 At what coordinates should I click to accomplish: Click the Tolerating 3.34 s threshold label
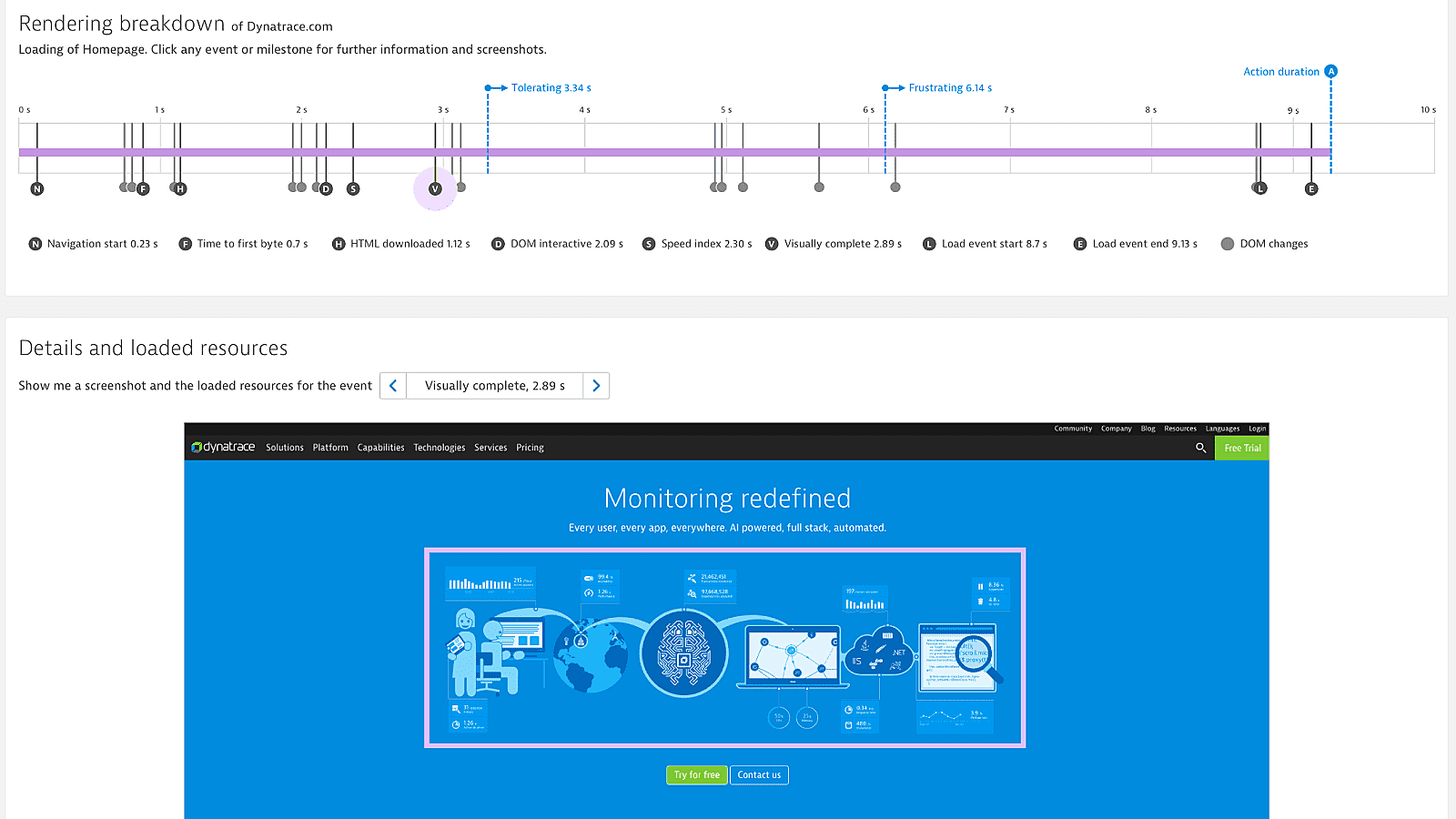(x=551, y=88)
